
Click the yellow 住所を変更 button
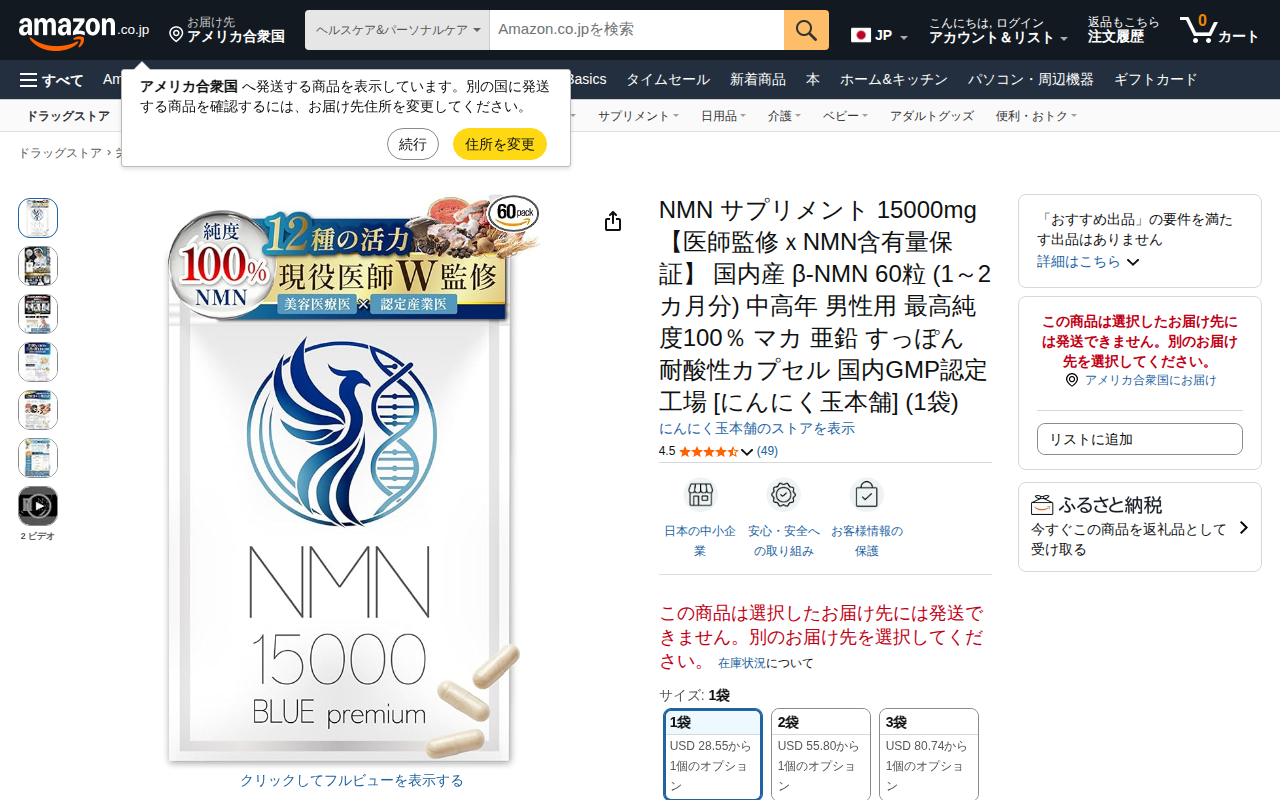point(500,144)
